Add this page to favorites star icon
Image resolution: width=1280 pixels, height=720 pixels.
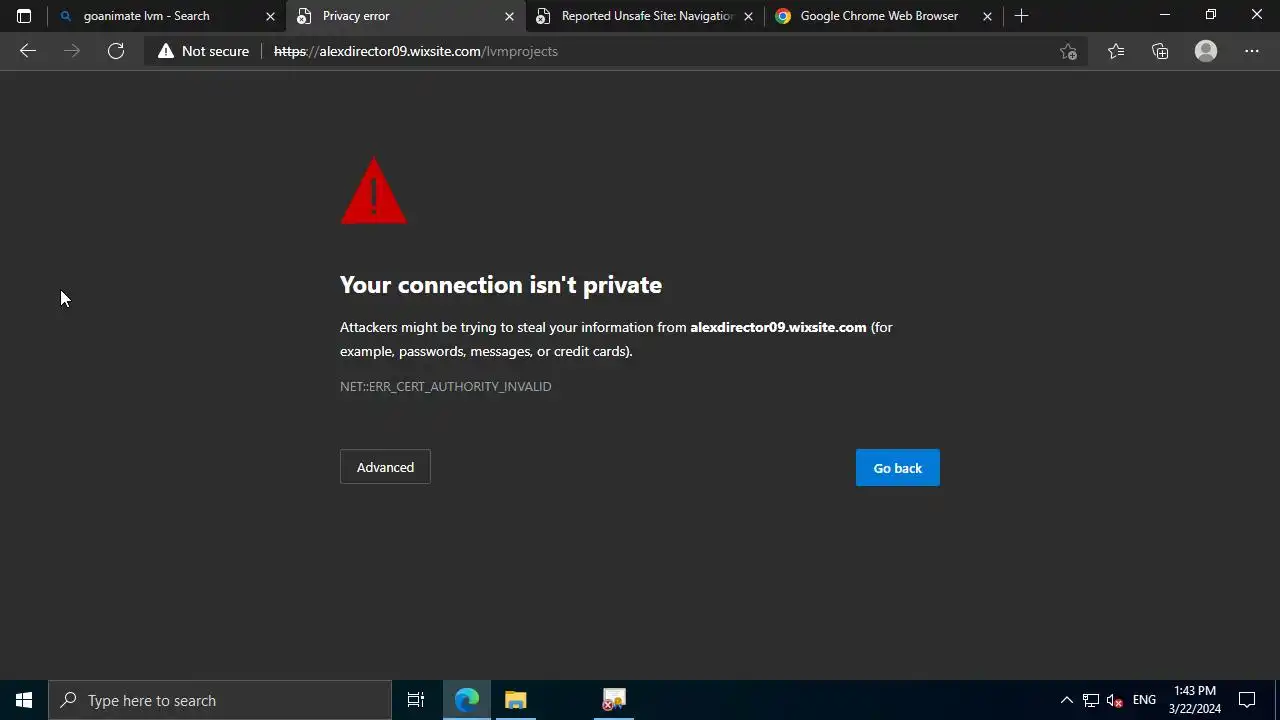pos(1068,51)
